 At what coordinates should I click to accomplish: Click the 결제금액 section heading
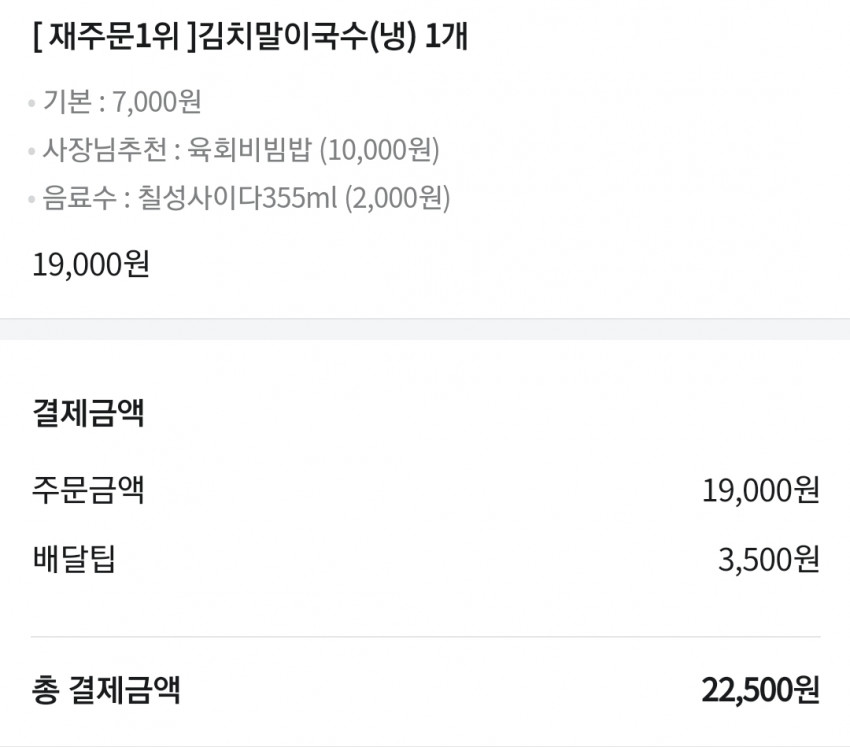(x=88, y=413)
